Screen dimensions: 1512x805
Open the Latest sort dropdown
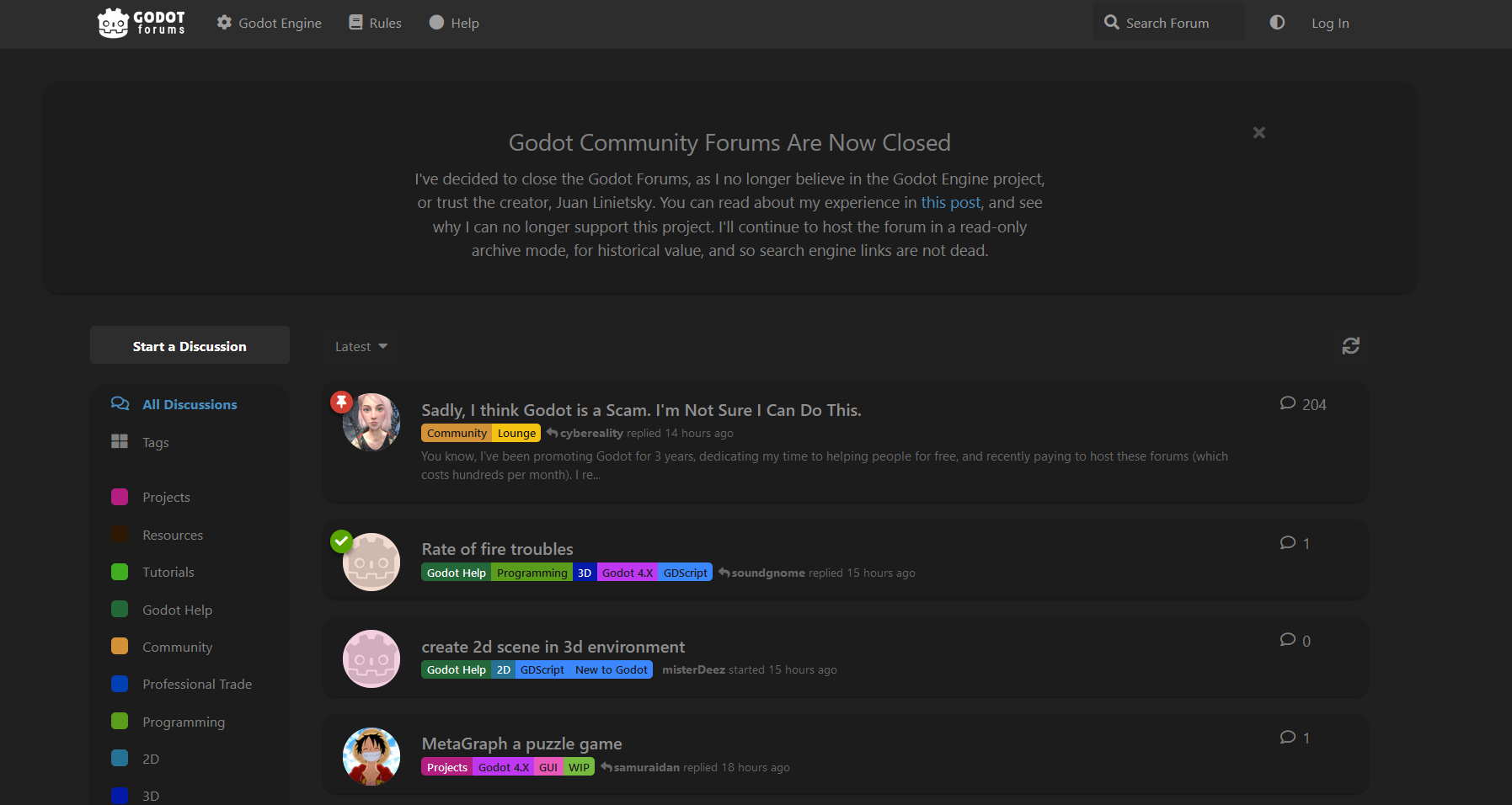click(361, 347)
